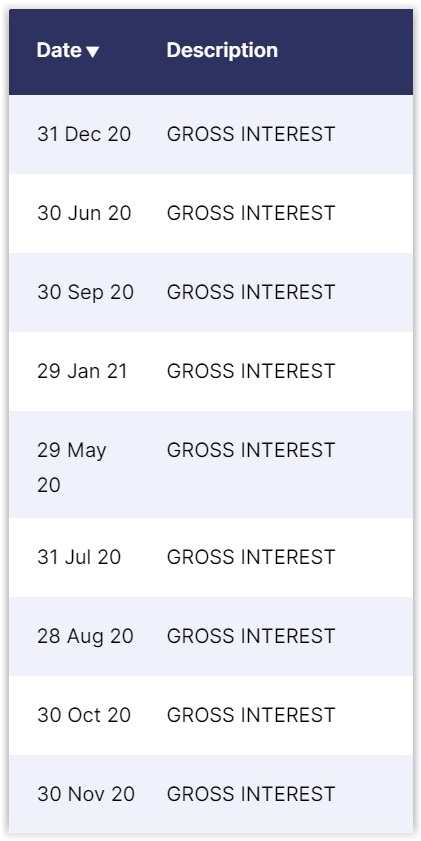Select the 30 Nov 20 date cell
Image resolution: width=421 pixels, height=841 pixels.
click(x=86, y=794)
